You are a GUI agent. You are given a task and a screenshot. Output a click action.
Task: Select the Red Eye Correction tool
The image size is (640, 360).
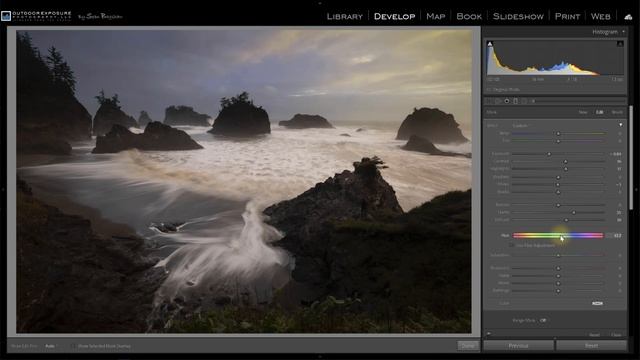(x=507, y=101)
